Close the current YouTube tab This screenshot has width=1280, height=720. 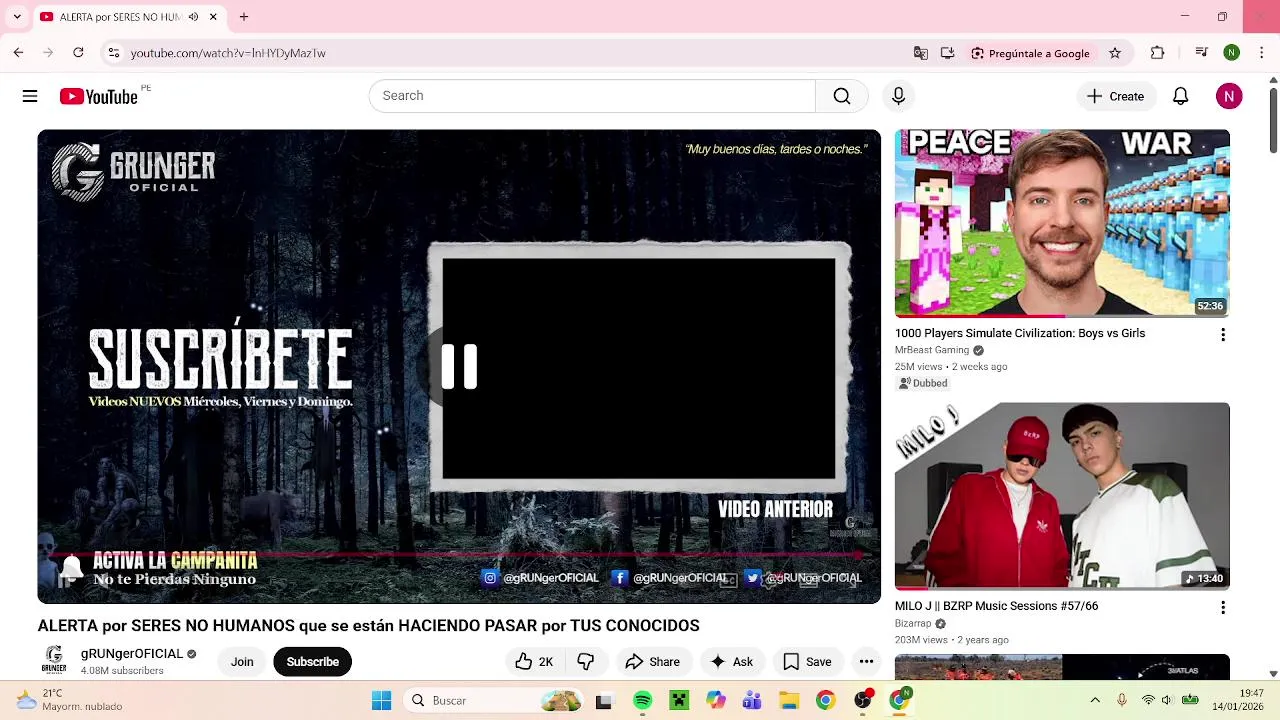[x=213, y=17]
